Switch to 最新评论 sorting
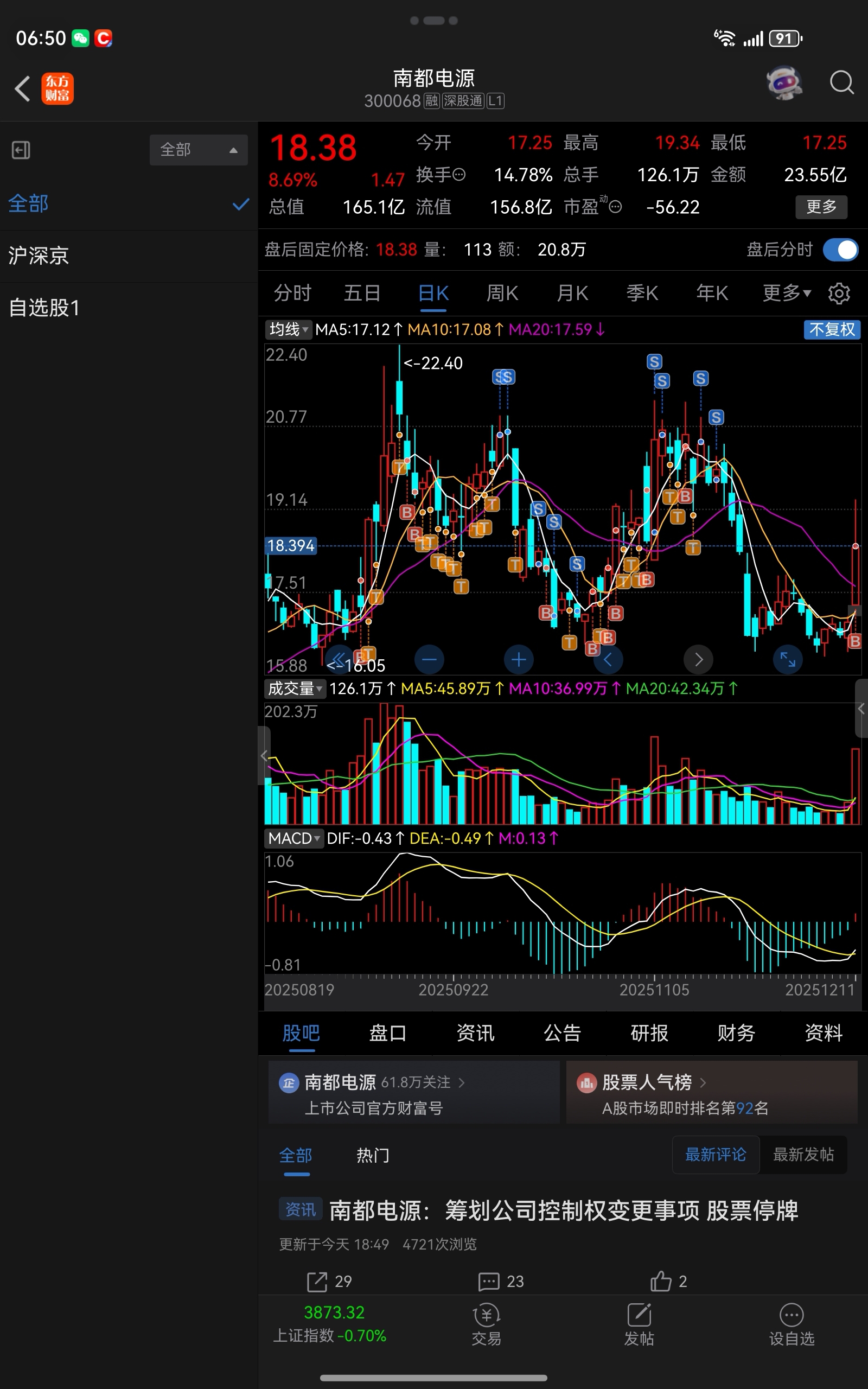868x1389 pixels. click(x=716, y=1154)
